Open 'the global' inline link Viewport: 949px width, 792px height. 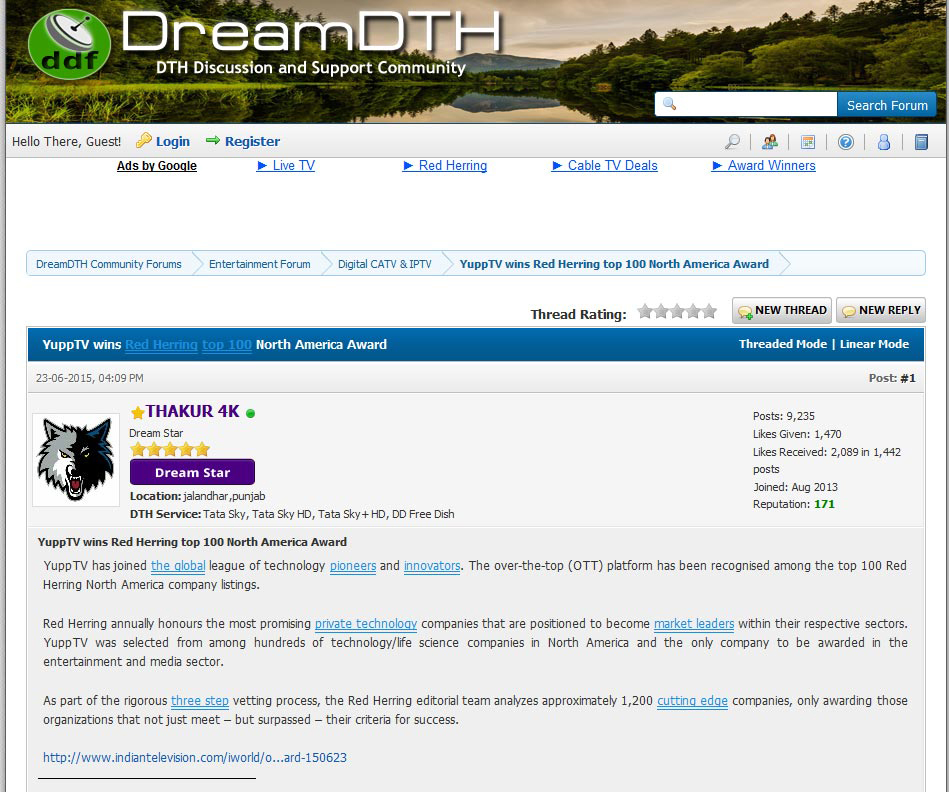click(x=178, y=566)
